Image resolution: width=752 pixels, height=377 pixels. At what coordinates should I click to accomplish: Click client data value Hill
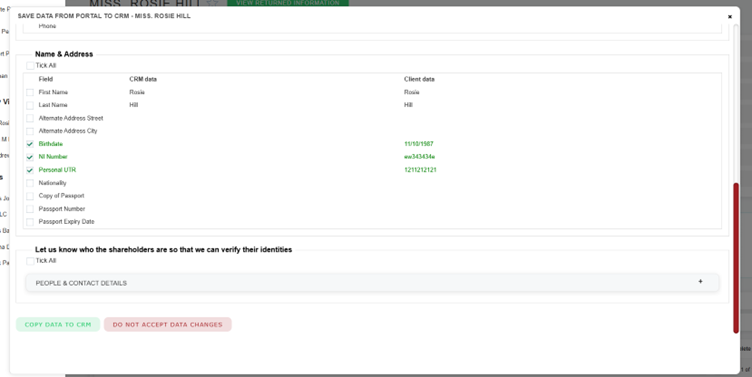pos(408,105)
